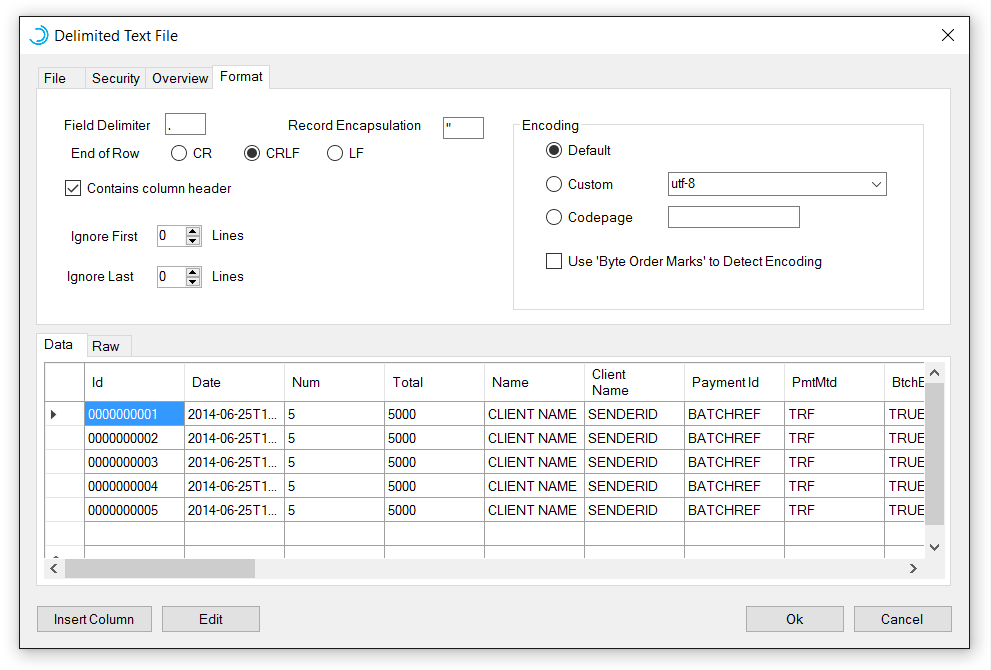The height and width of the screenshot is (670, 991).
Task: Click the Cancel button
Action: (902, 619)
